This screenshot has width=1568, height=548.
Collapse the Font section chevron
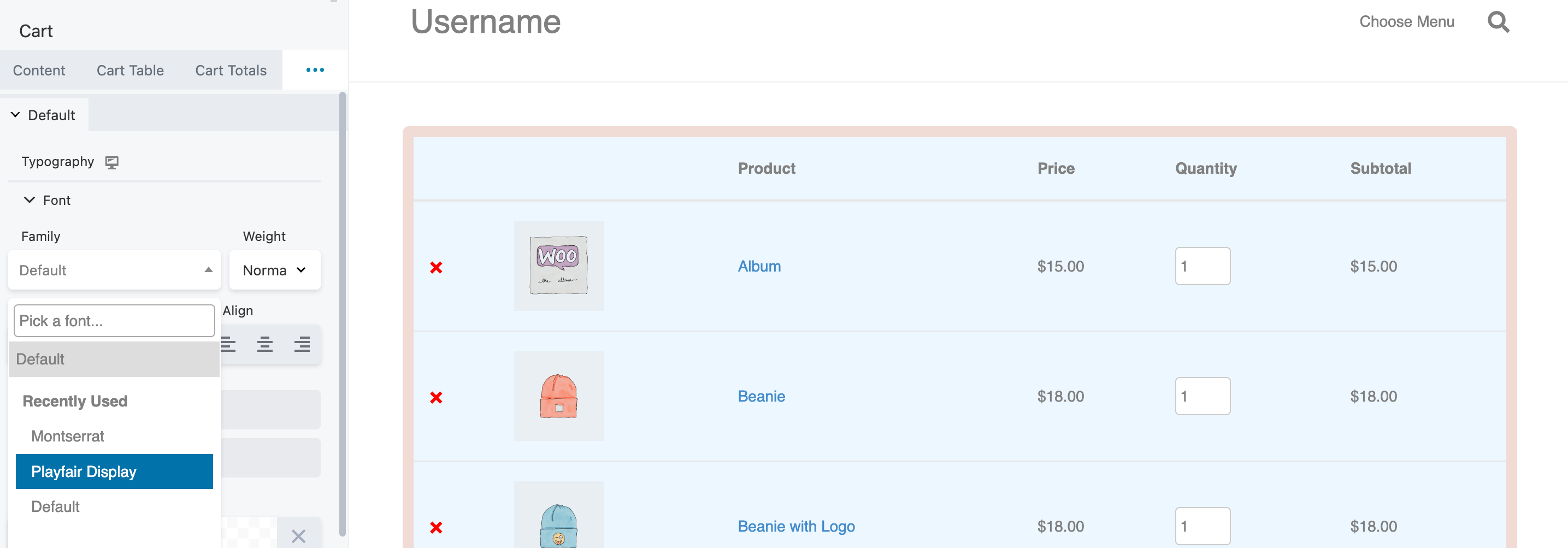tap(29, 201)
